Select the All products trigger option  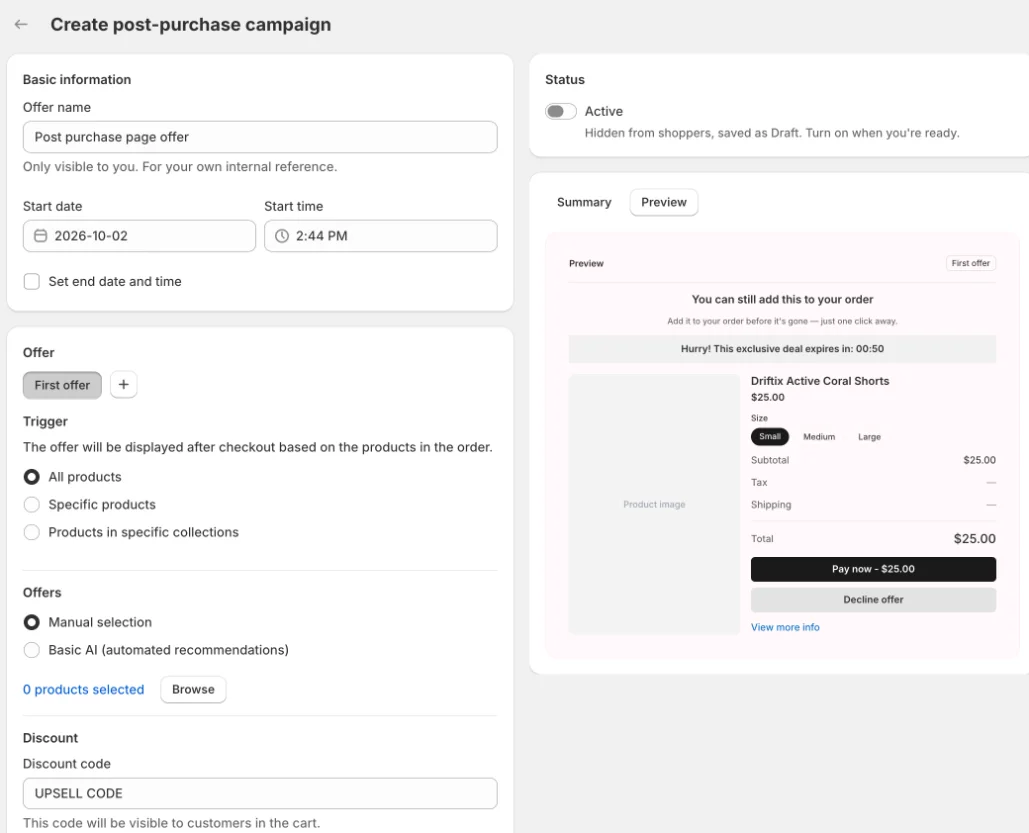32,477
